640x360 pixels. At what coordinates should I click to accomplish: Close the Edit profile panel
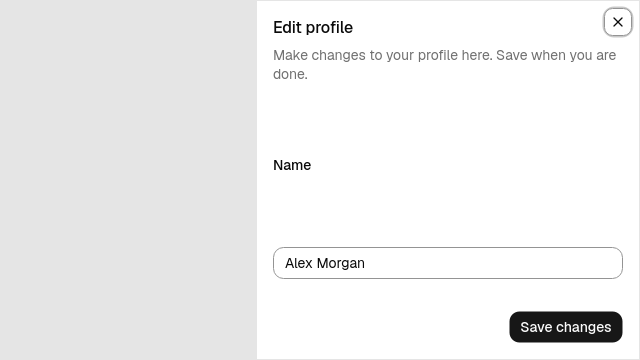click(x=618, y=22)
